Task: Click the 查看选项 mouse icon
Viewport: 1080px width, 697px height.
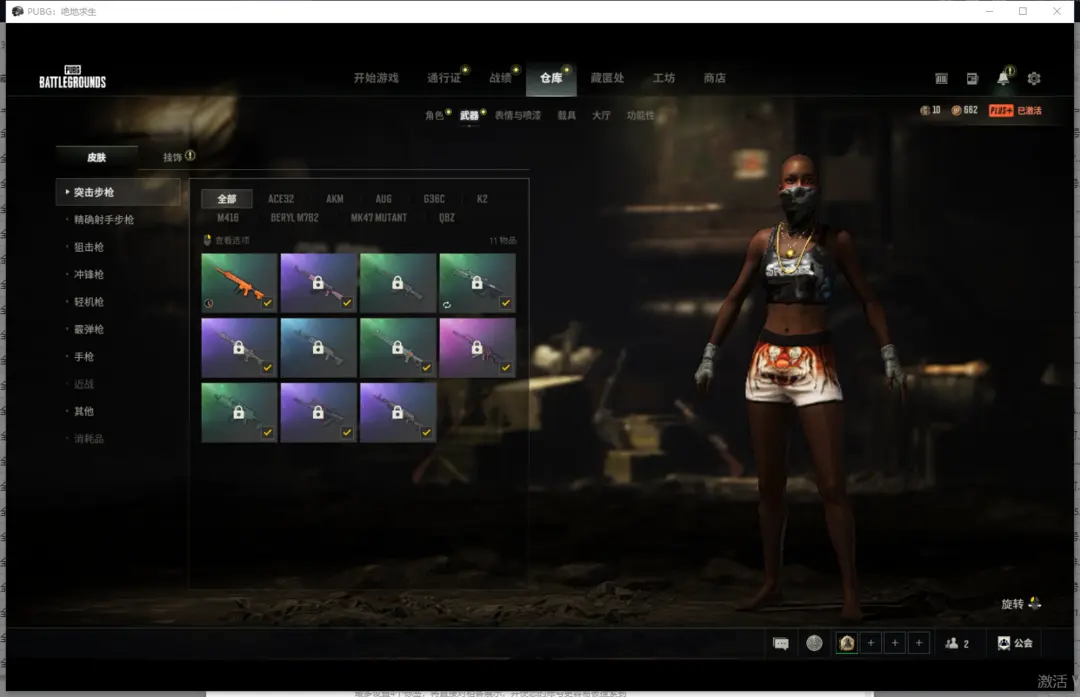Action: [x=207, y=240]
